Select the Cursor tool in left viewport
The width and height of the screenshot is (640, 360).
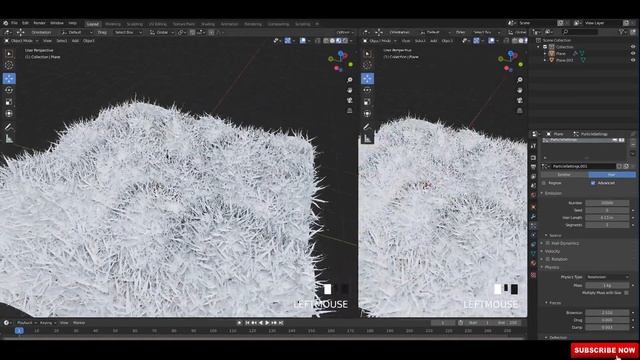pyautogui.click(x=9, y=65)
